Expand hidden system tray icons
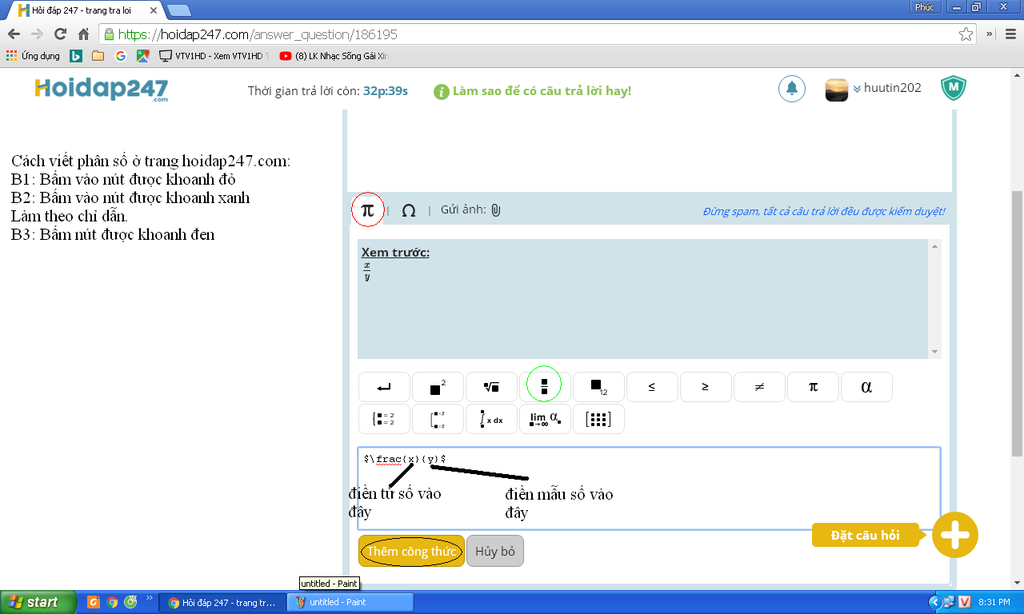 pyautogui.click(x=935, y=602)
